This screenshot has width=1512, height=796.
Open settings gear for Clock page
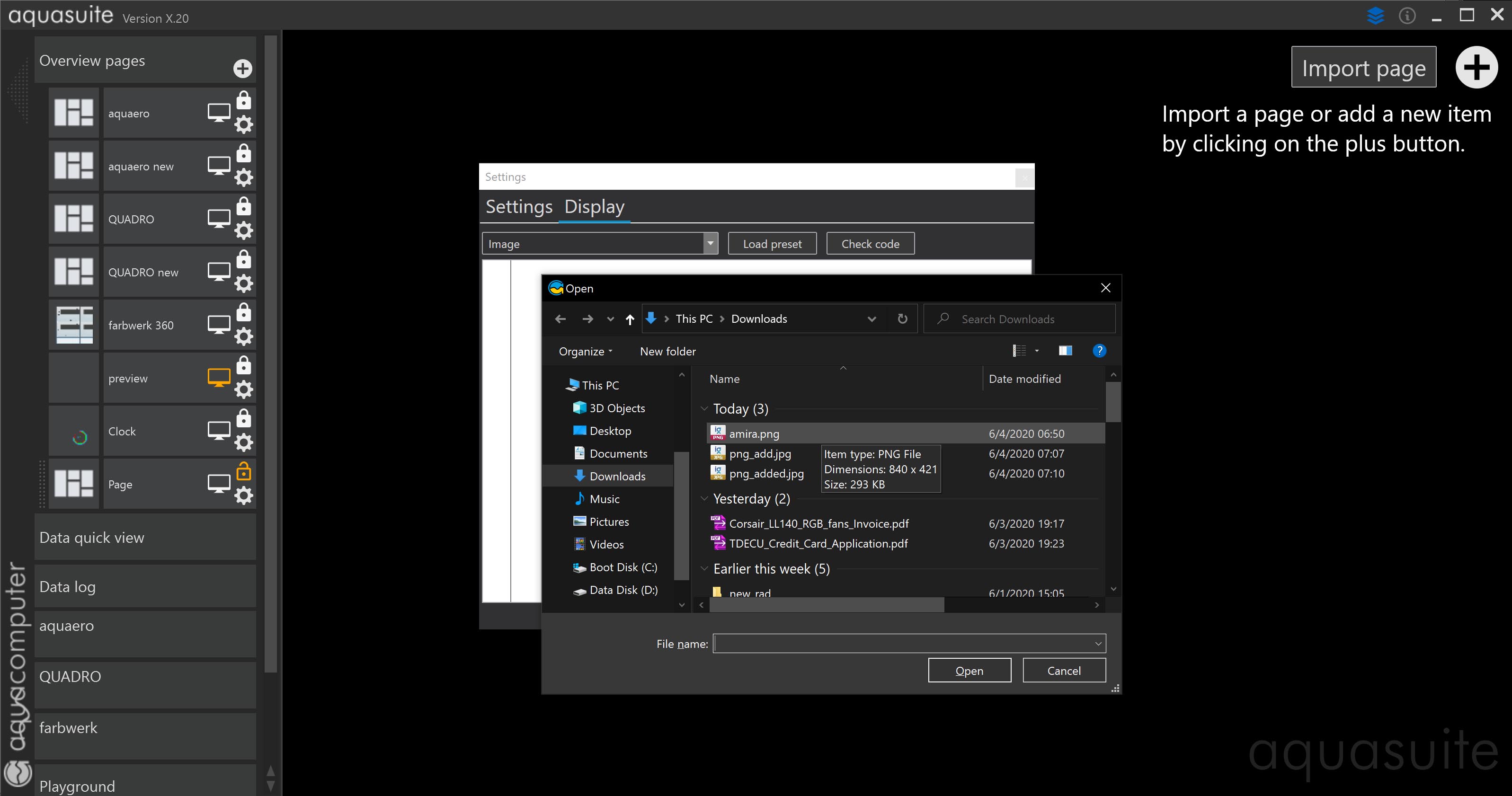click(244, 442)
